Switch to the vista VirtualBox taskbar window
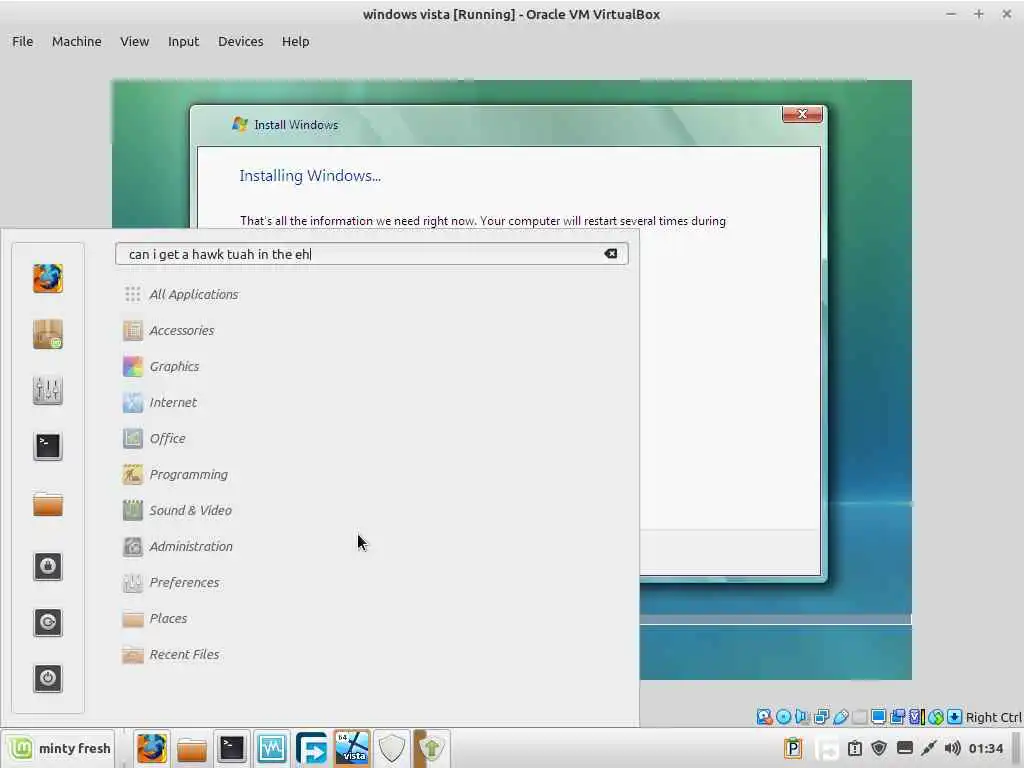This screenshot has width=1024, height=768. click(352, 748)
